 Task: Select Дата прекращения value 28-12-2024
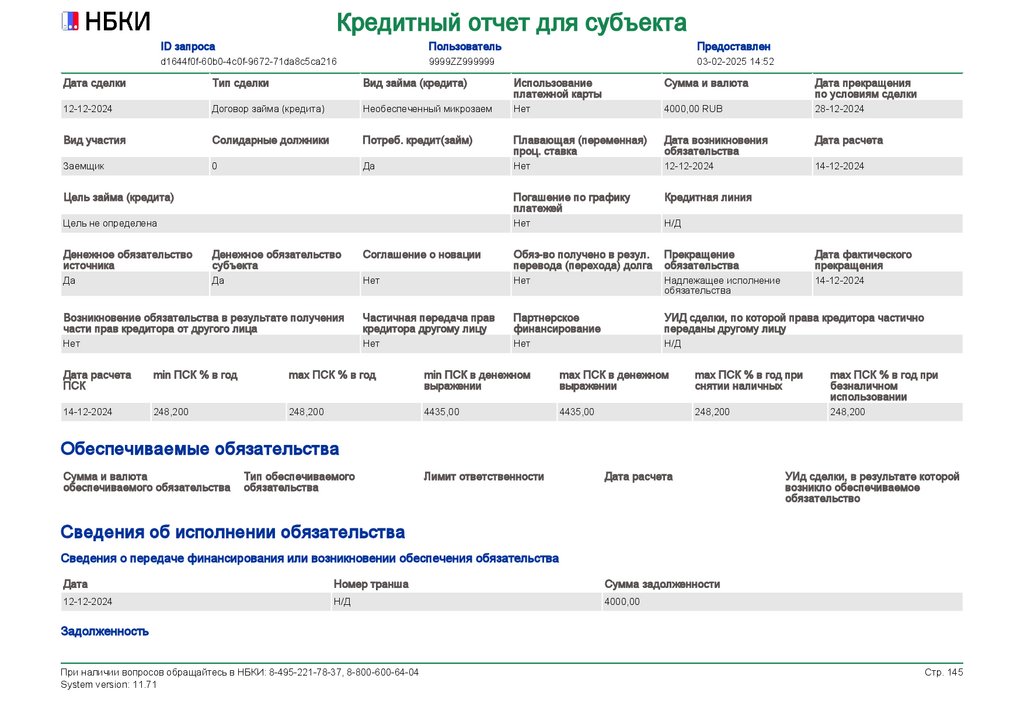point(887,109)
